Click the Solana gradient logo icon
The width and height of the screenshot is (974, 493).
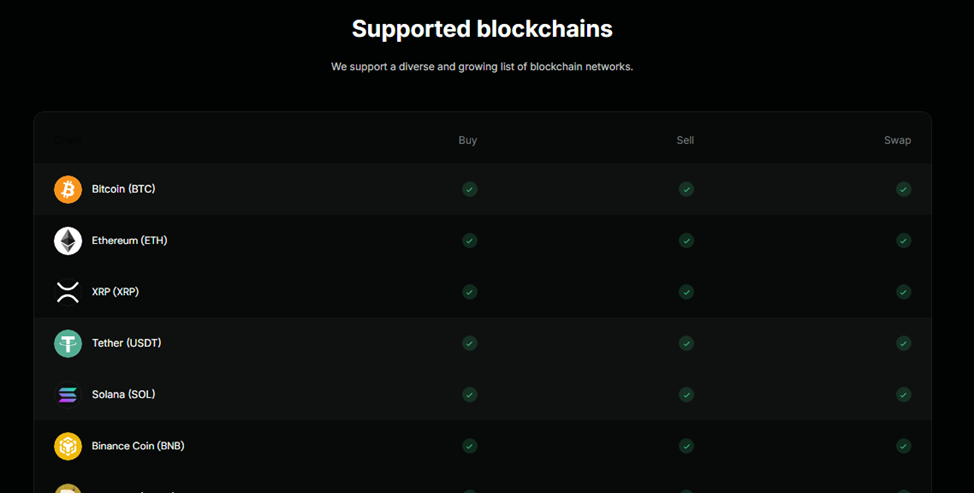coord(68,395)
